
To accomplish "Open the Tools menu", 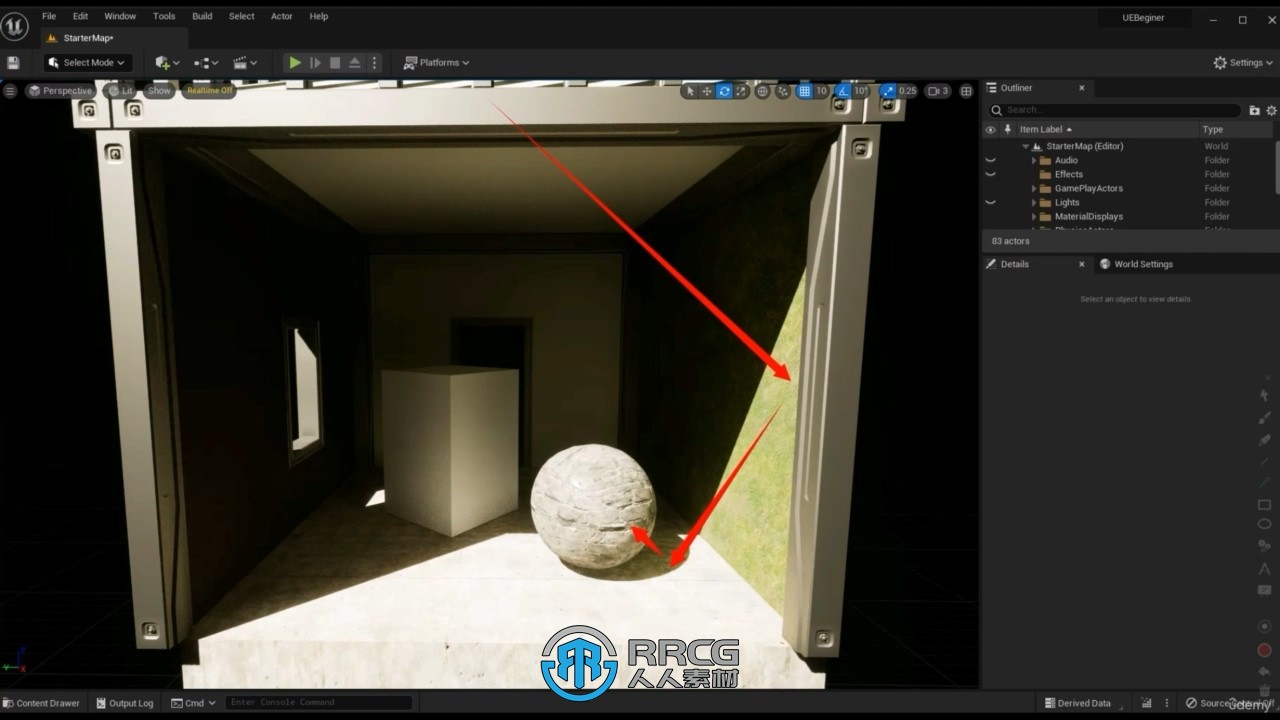I will (x=164, y=17).
